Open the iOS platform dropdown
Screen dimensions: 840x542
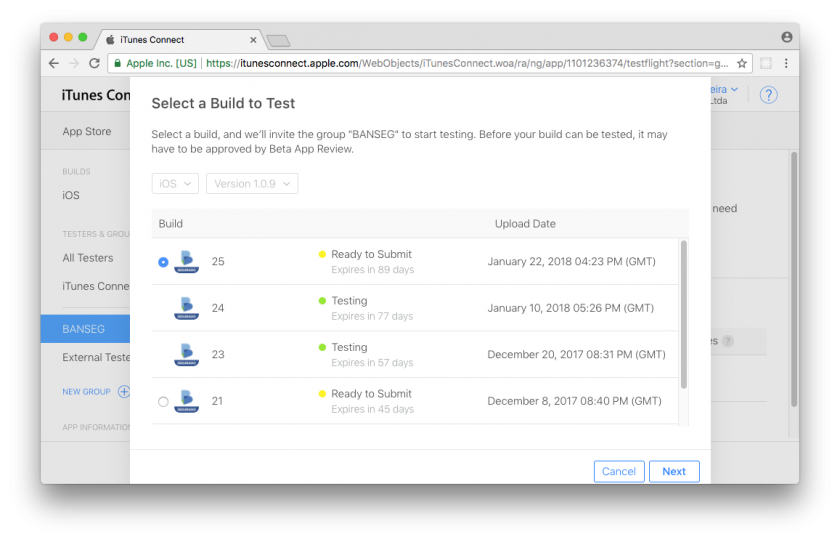175,184
